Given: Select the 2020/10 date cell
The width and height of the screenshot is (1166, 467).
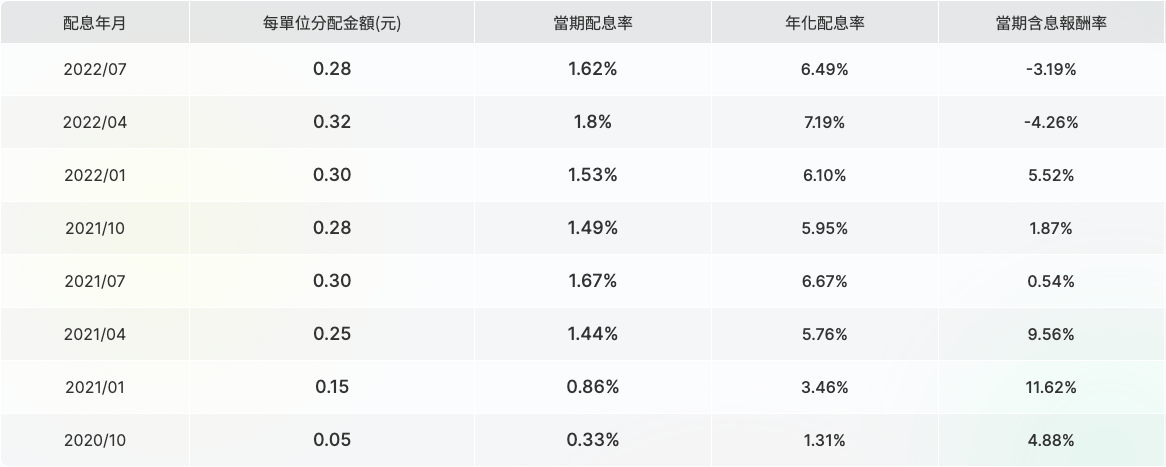Looking at the screenshot, I should coord(94,440).
